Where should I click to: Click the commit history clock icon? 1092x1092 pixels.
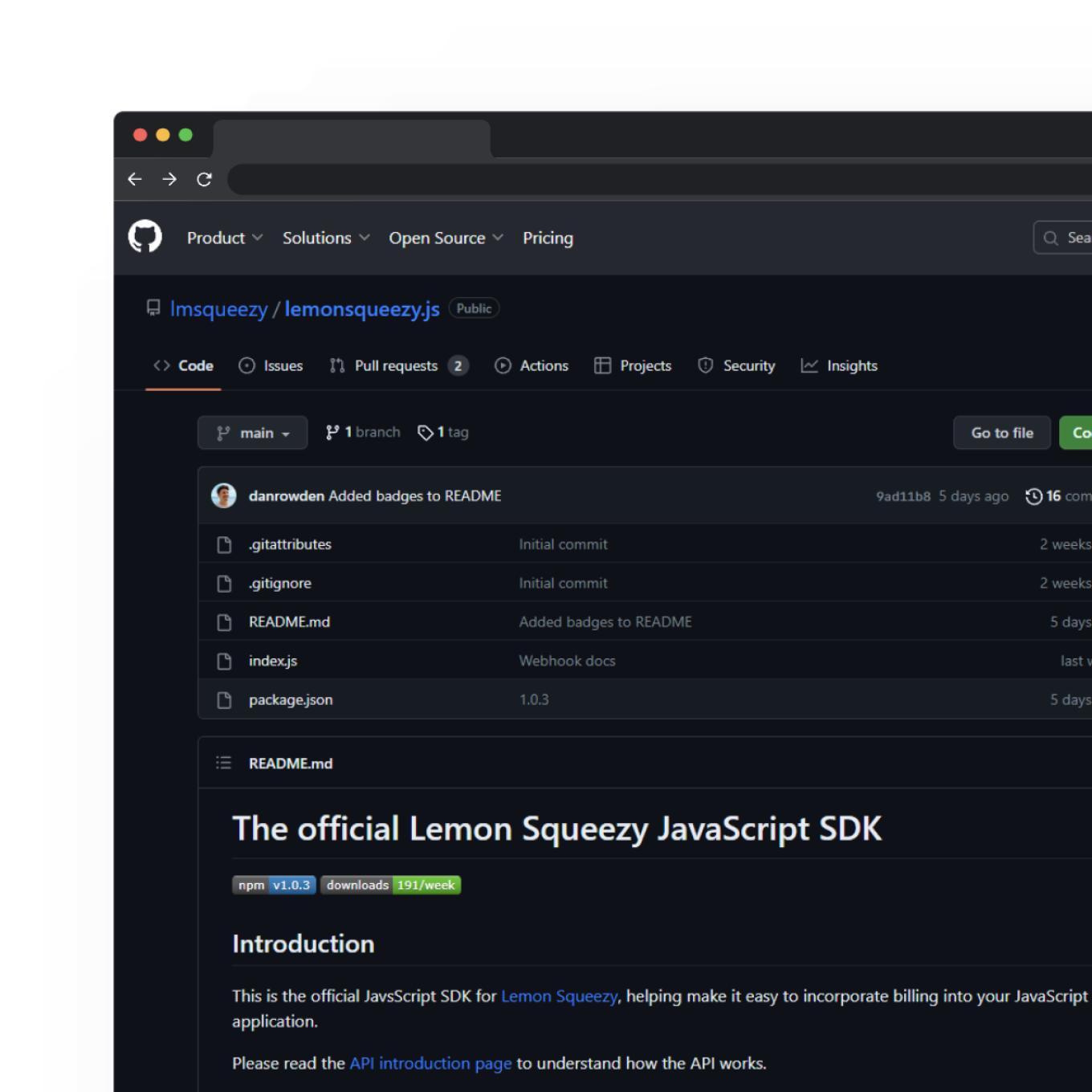tap(1033, 496)
